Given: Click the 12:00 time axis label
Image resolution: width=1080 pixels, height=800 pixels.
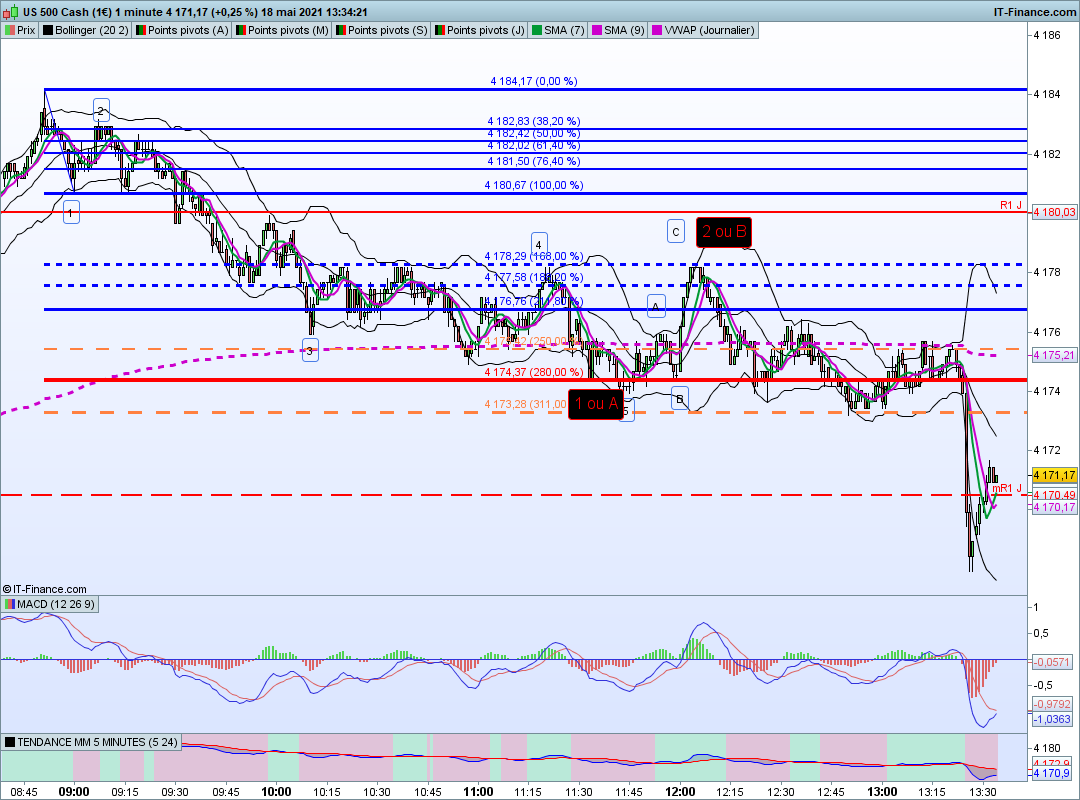Looking at the screenshot, I should click(679, 792).
